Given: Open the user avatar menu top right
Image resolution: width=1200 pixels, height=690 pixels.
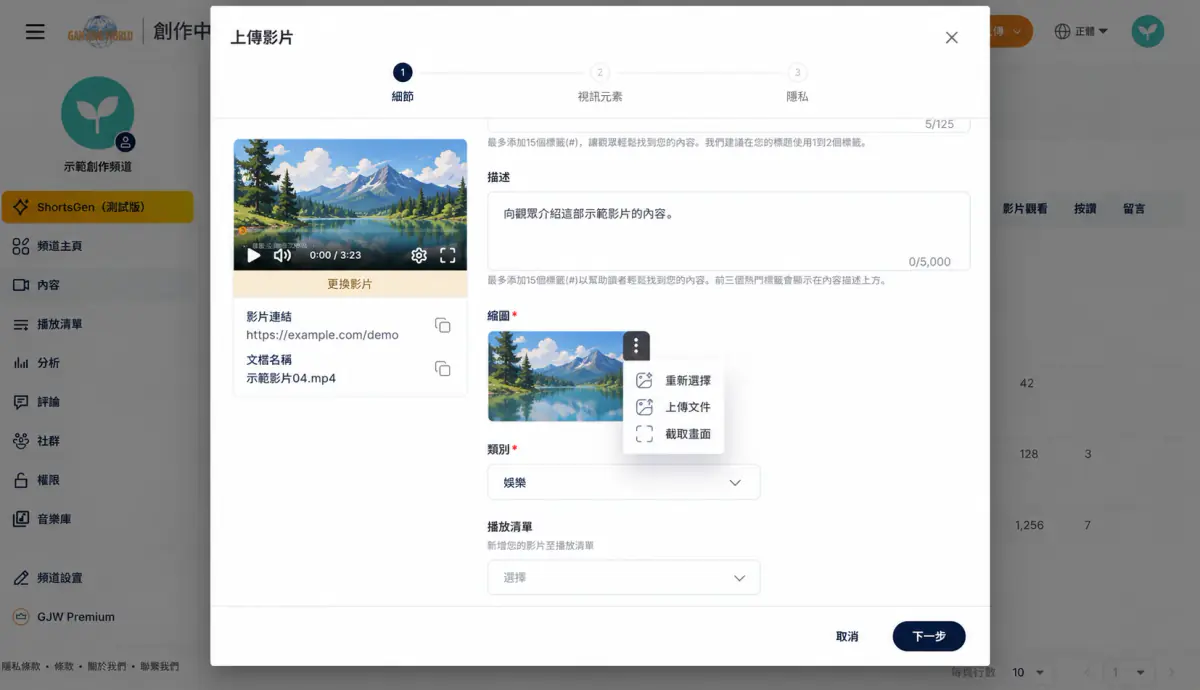Looking at the screenshot, I should (x=1148, y=32).
